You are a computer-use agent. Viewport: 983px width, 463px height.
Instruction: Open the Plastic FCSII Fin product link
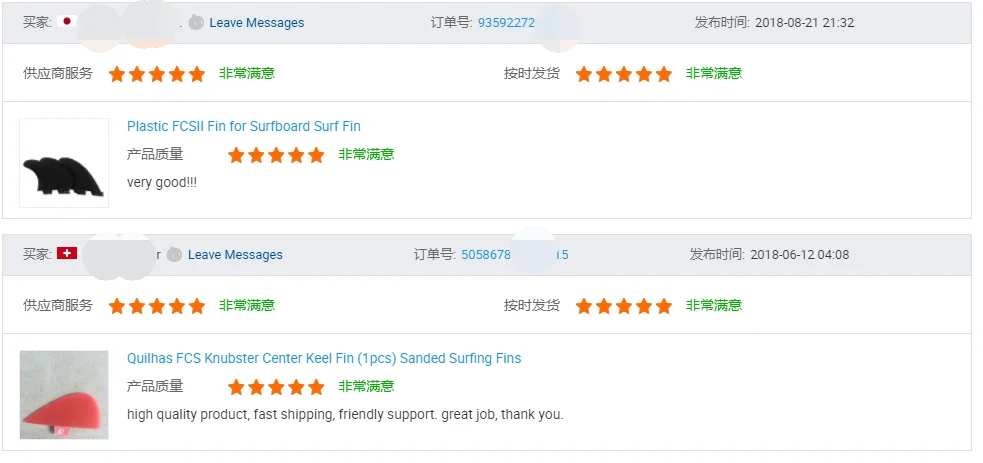(x=243, y=127)
